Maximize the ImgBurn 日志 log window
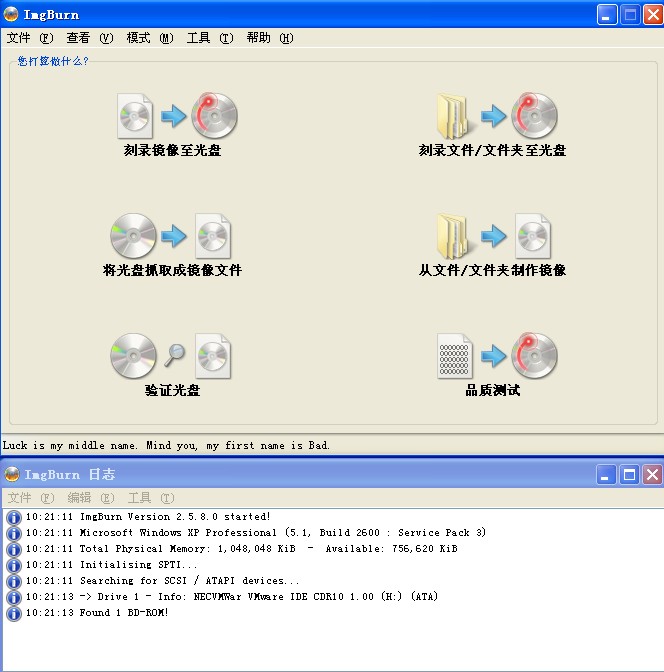The width and height of the screenshot is (664, 672). coord(629,475)
